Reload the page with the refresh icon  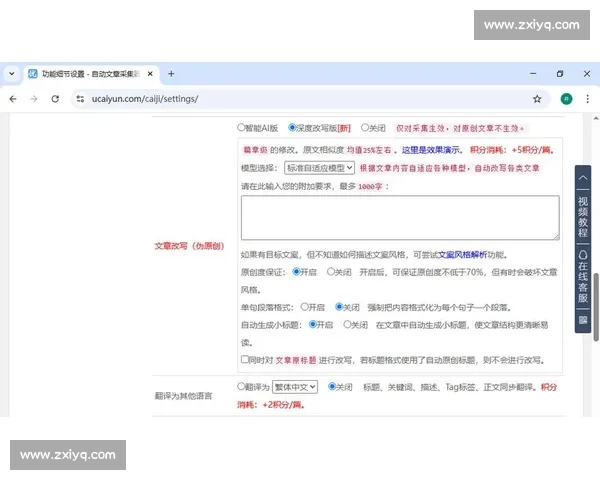pyautogui.click(x=54, y=99)
